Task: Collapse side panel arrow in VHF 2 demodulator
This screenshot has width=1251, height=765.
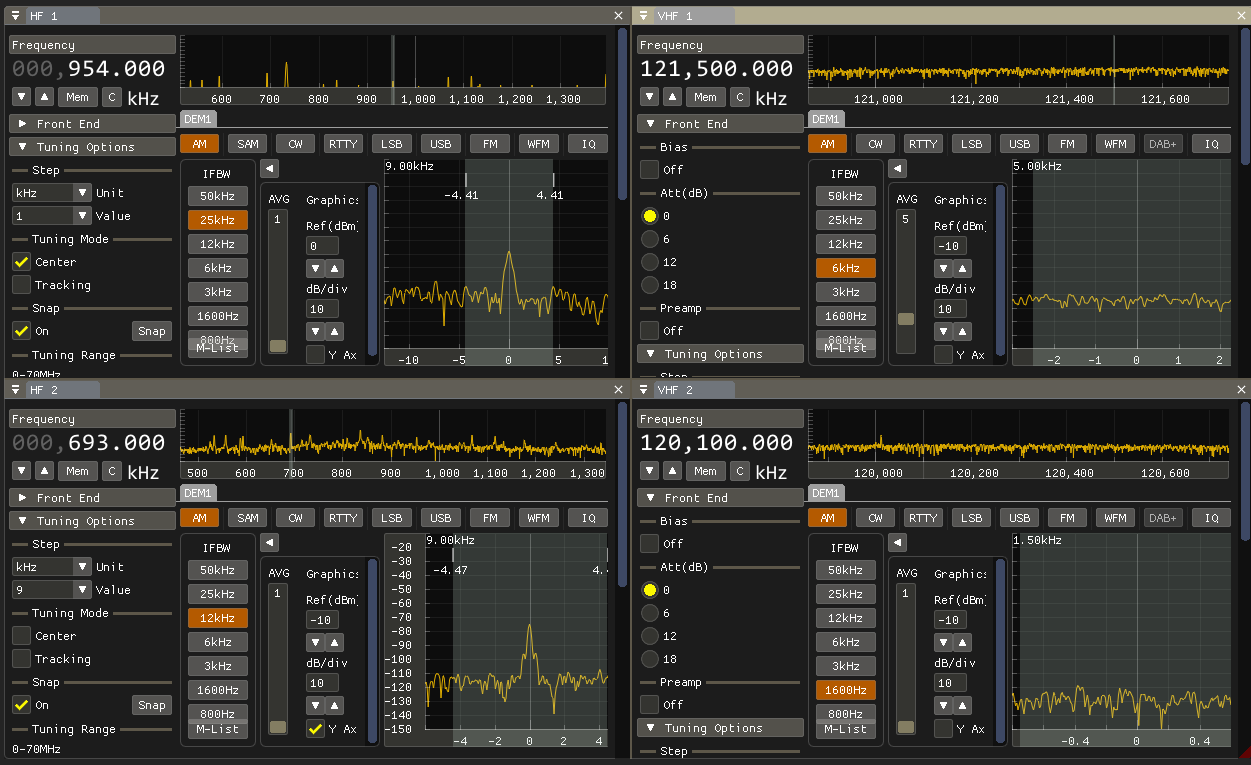Action: pyautogui.click(x=898, y=543)
